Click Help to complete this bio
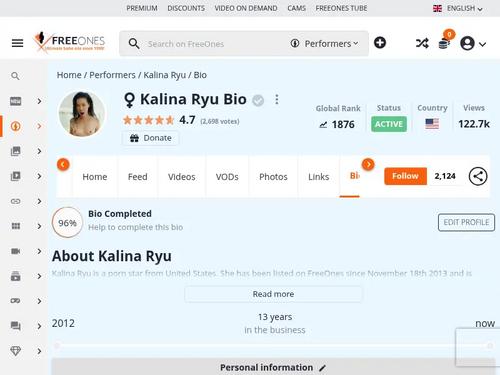The width and height of the screenshot is (500, 375). [135, 227]
